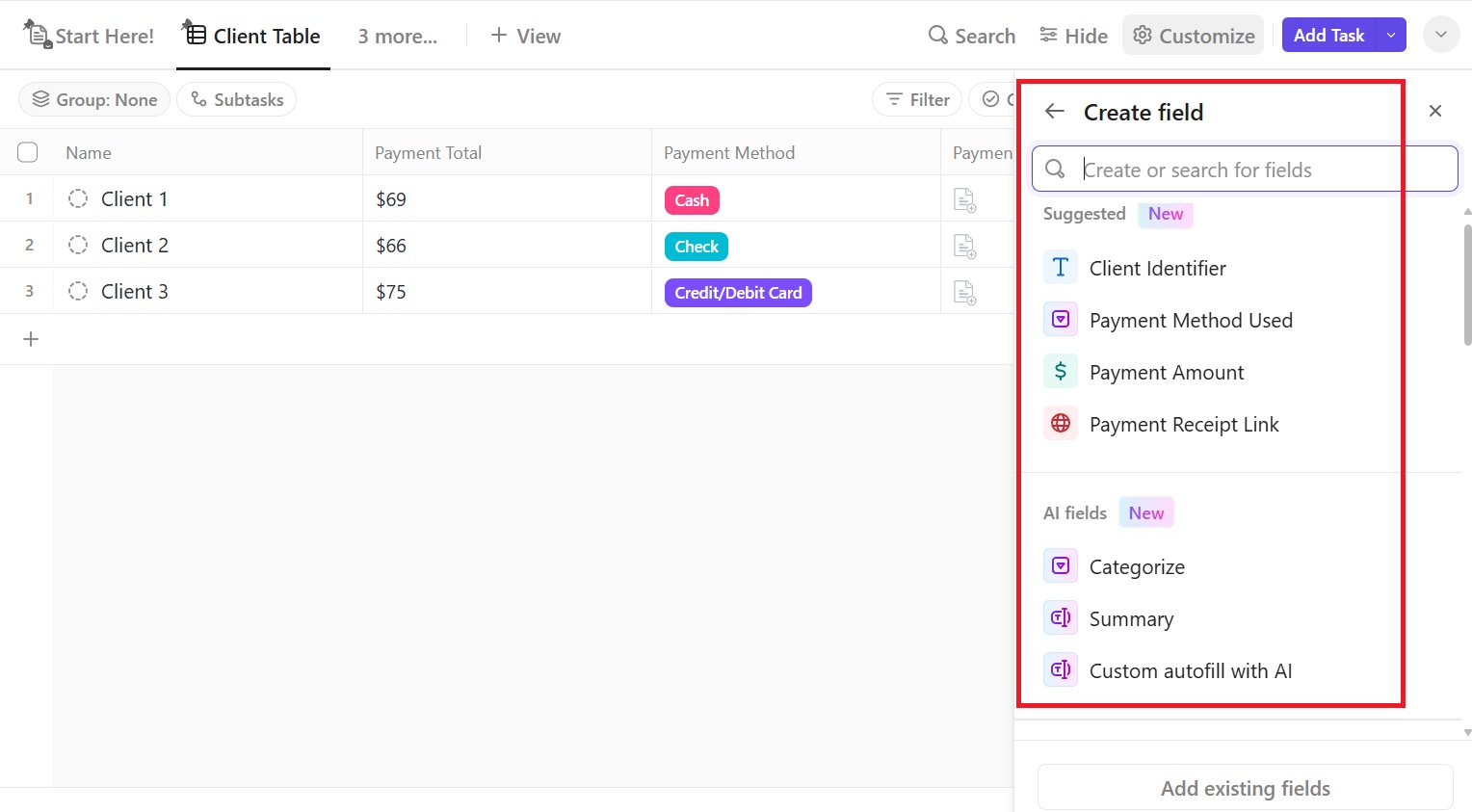Open the 3 more... views tab
The image size is (1472, 812).
click(x=397, y=36)
